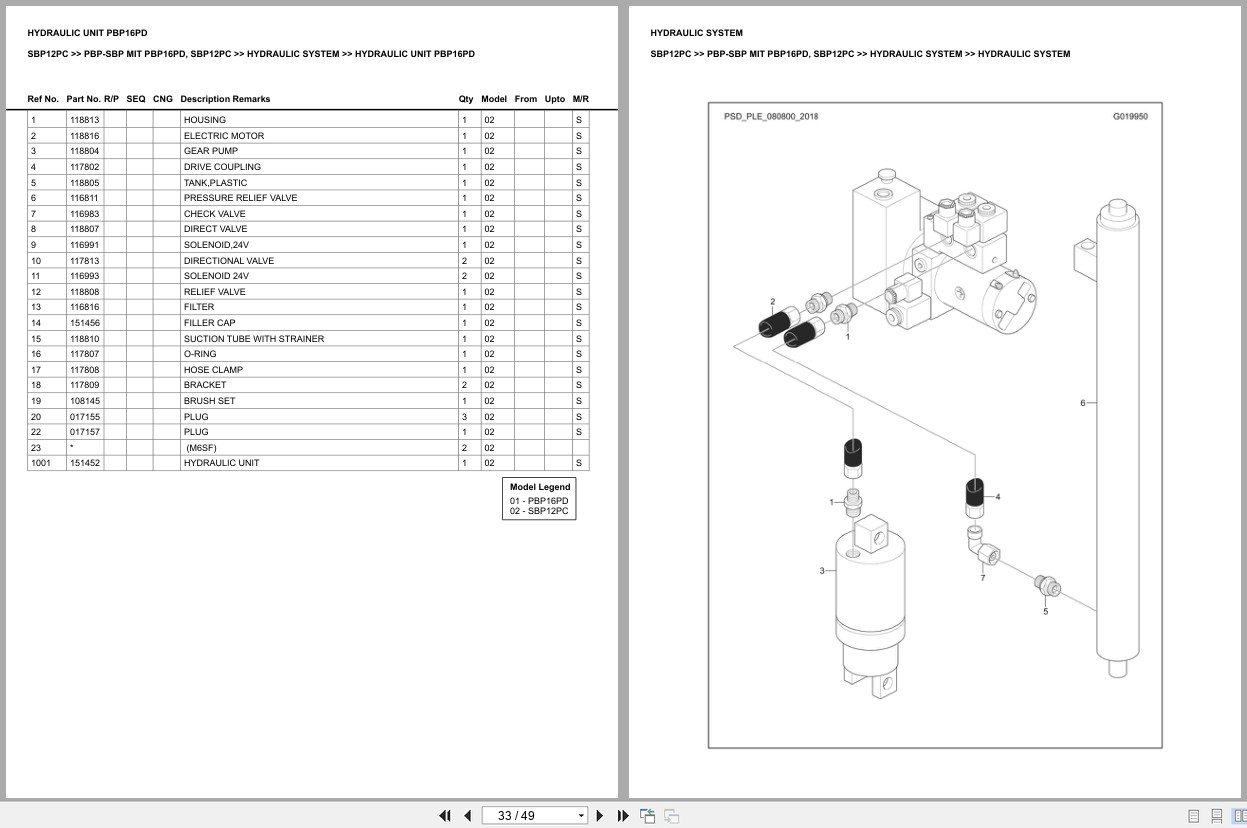Go to the next page
This screenshot has width=1247, height=828.
pos(600,816)
